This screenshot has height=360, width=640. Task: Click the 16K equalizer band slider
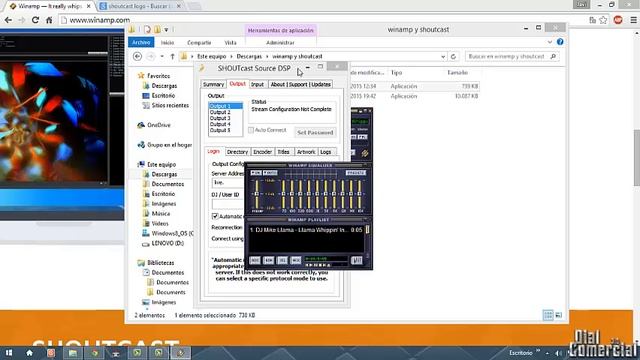360,193
